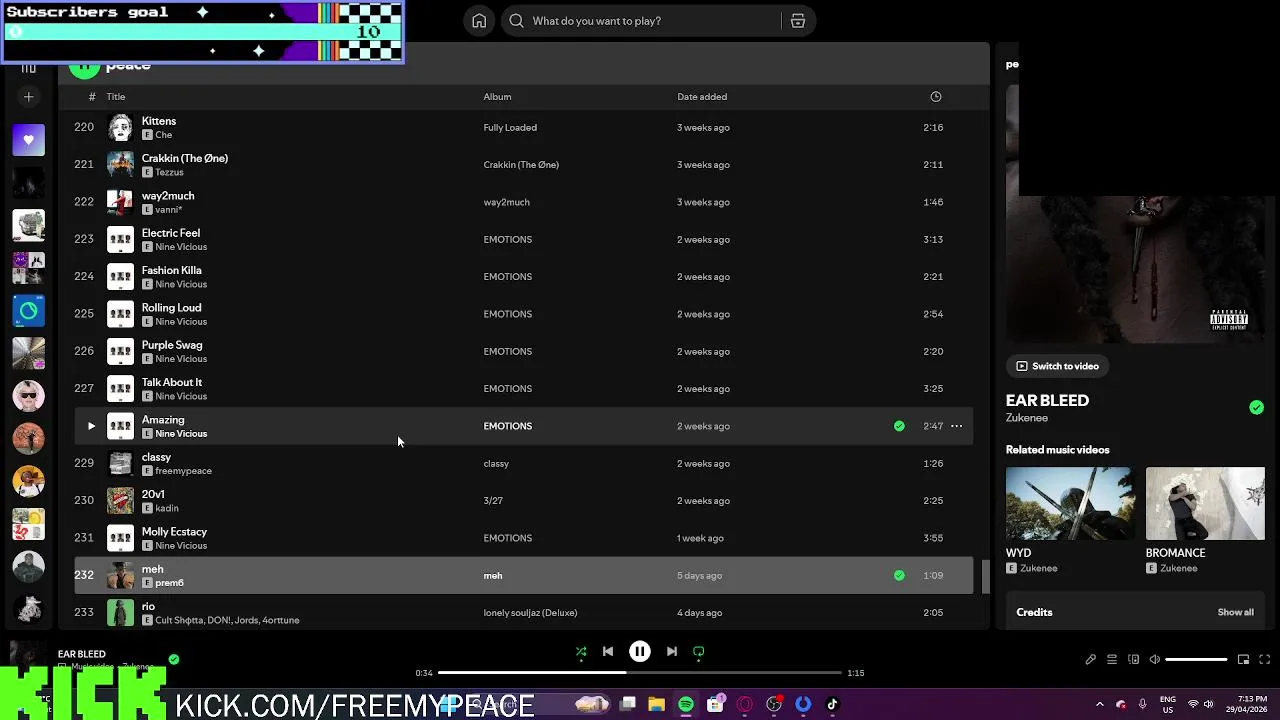The width and height of the screenshot is (1280, 720).
Task: Enter full screen mode
Action: pyautogui.click(x=1264, y=660)
